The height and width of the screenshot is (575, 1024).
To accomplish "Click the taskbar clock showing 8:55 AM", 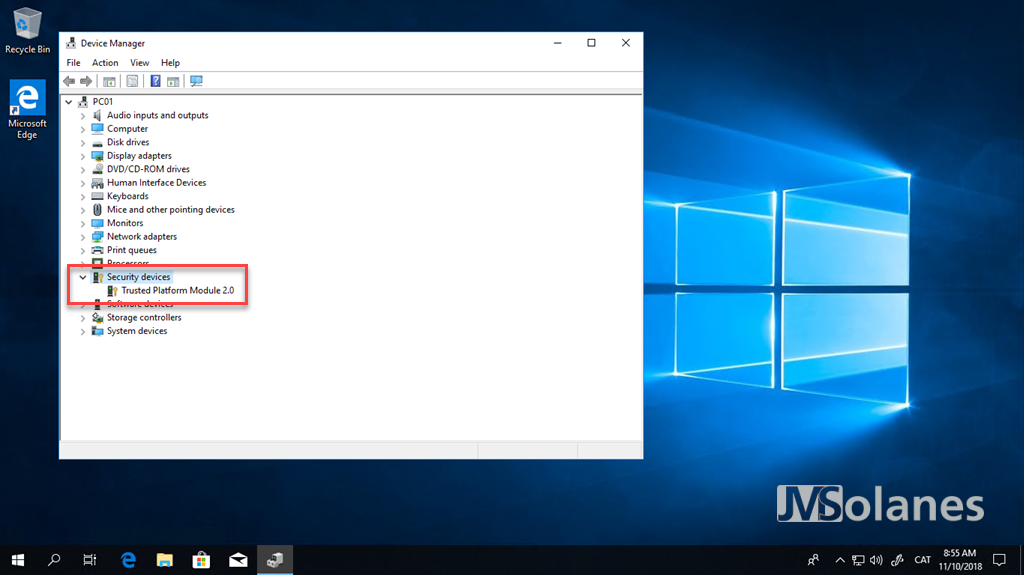I will click(960, 560).
